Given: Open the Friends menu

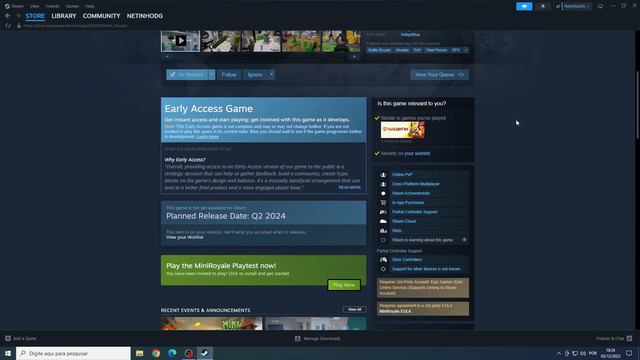Looking at the screenshot, I should (52, 6).
